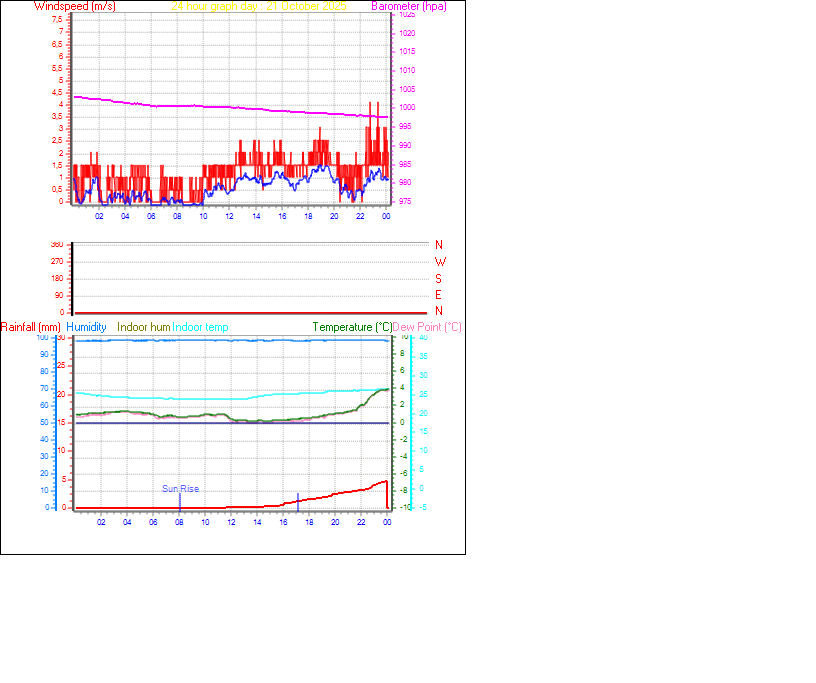Click the 24 hour graph date title
This screenshot has height=683, width=816.
(x=258, y=6)
